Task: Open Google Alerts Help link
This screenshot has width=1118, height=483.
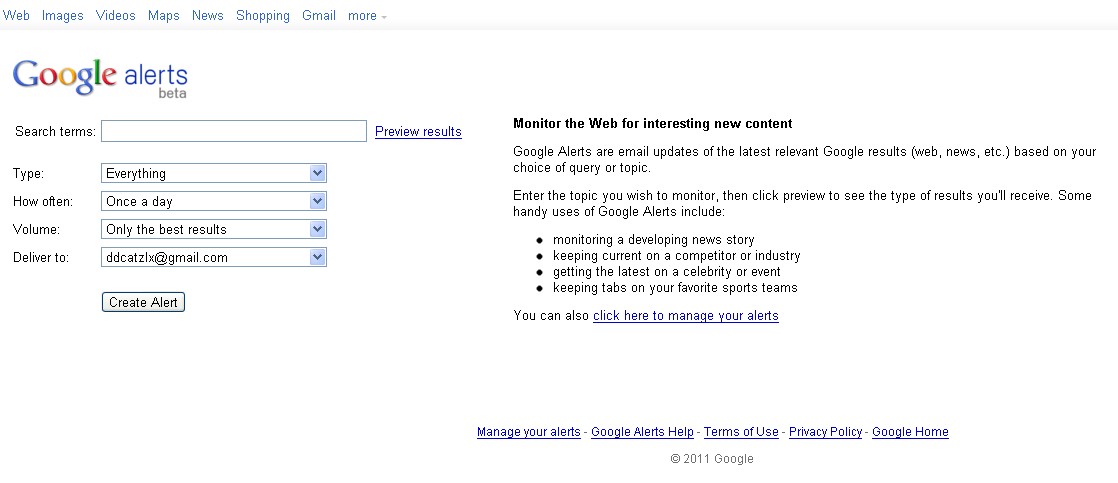Action: click(642, 432)
